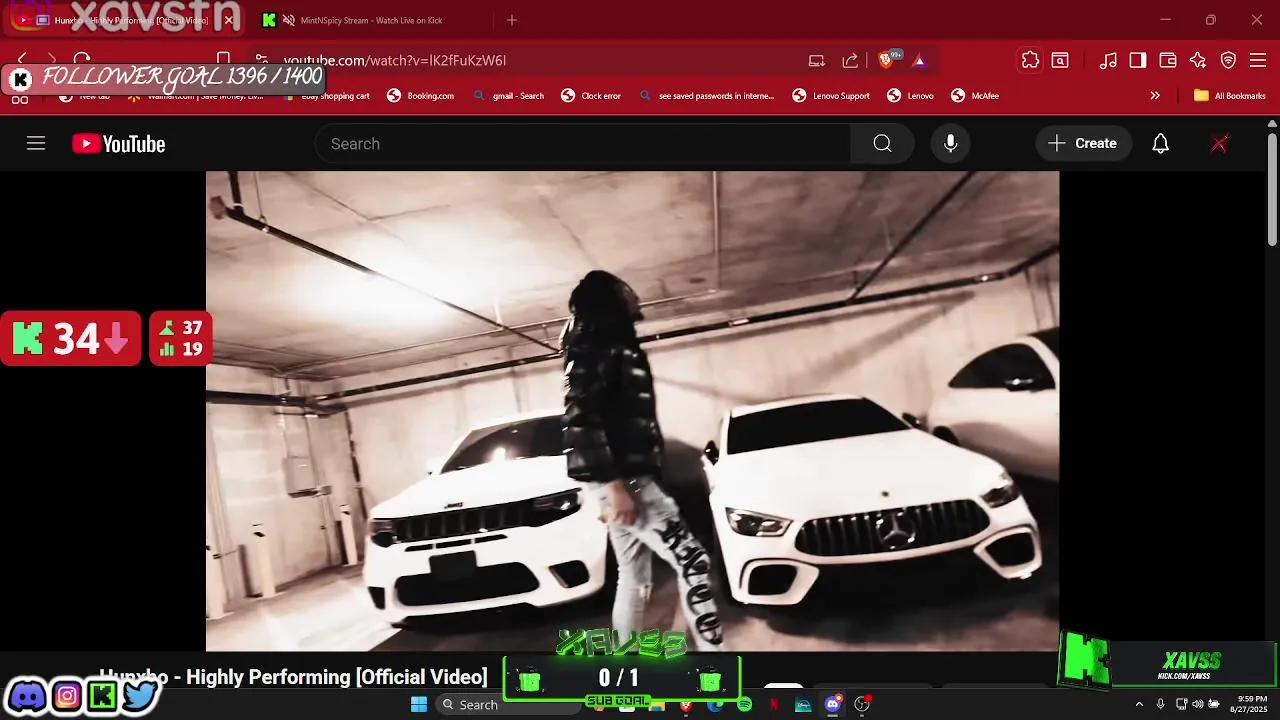Open the Brave VPN shield icon
The width and height of the screenshot is (1280, 720).
tap(1228, 61)
